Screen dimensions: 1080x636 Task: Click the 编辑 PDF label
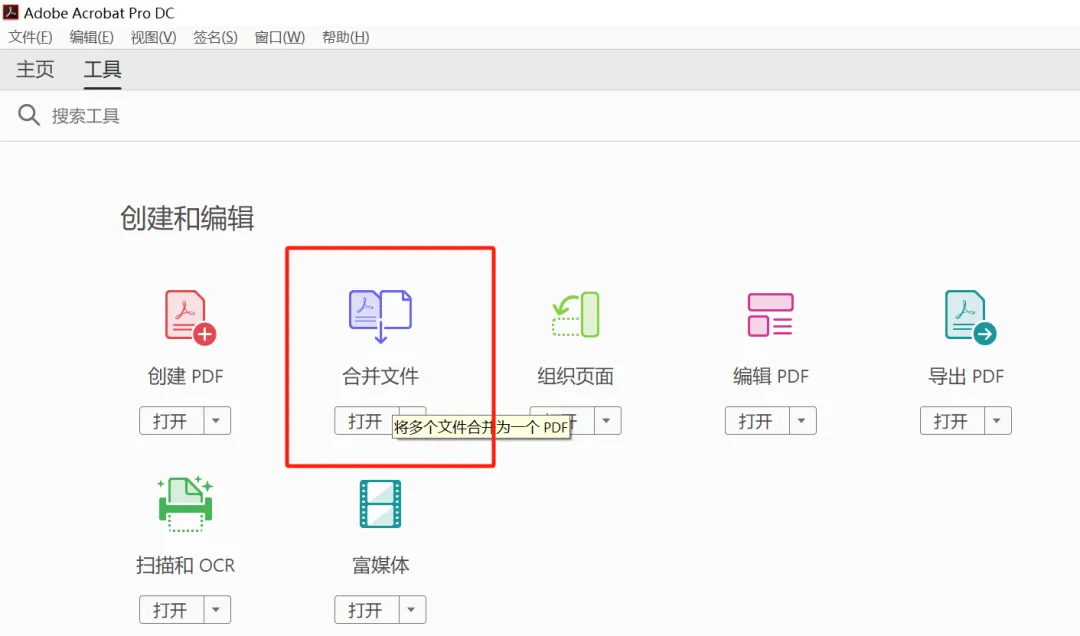(x=771, y=376)
